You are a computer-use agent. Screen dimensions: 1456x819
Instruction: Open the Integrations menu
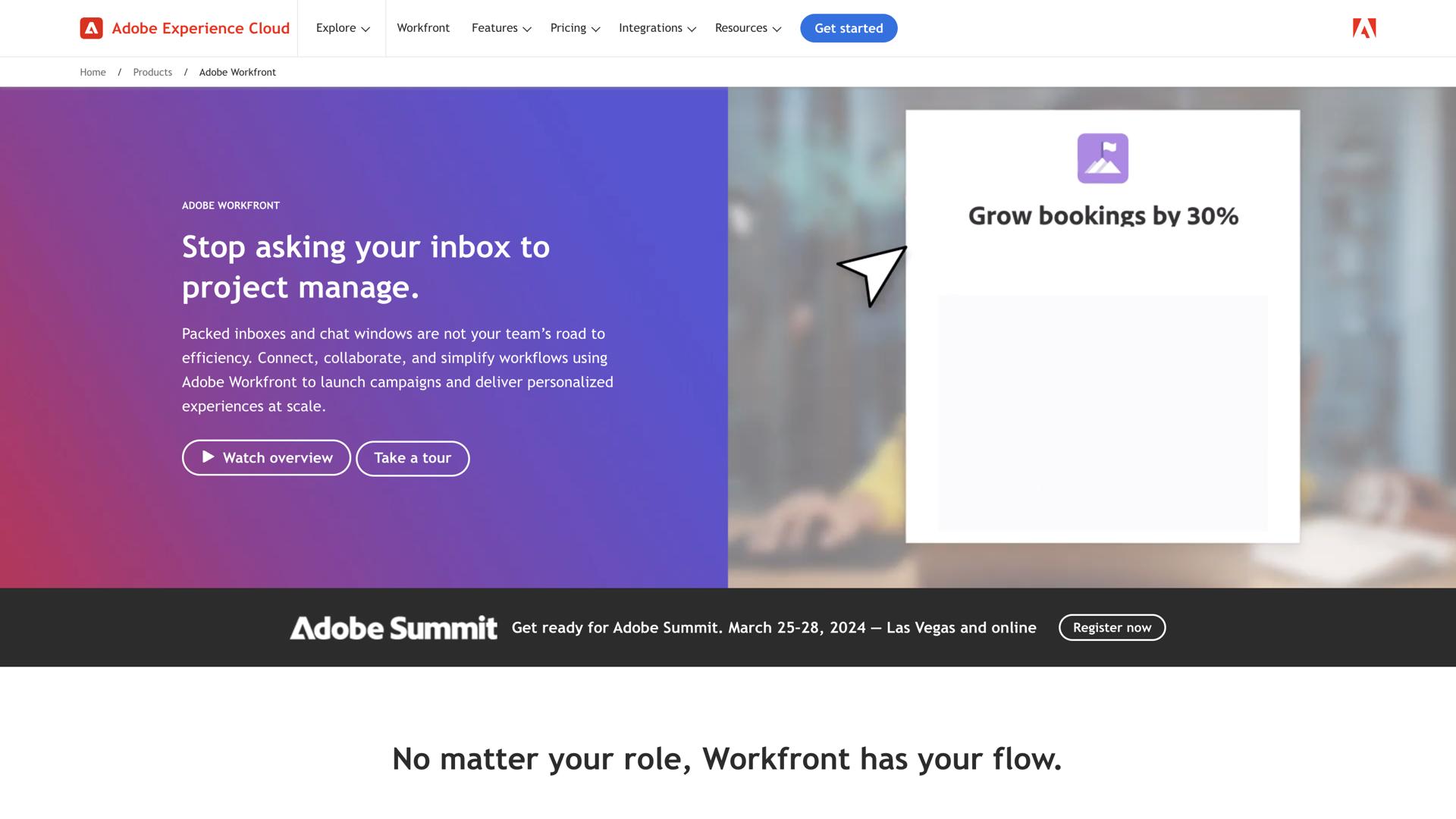655,28
